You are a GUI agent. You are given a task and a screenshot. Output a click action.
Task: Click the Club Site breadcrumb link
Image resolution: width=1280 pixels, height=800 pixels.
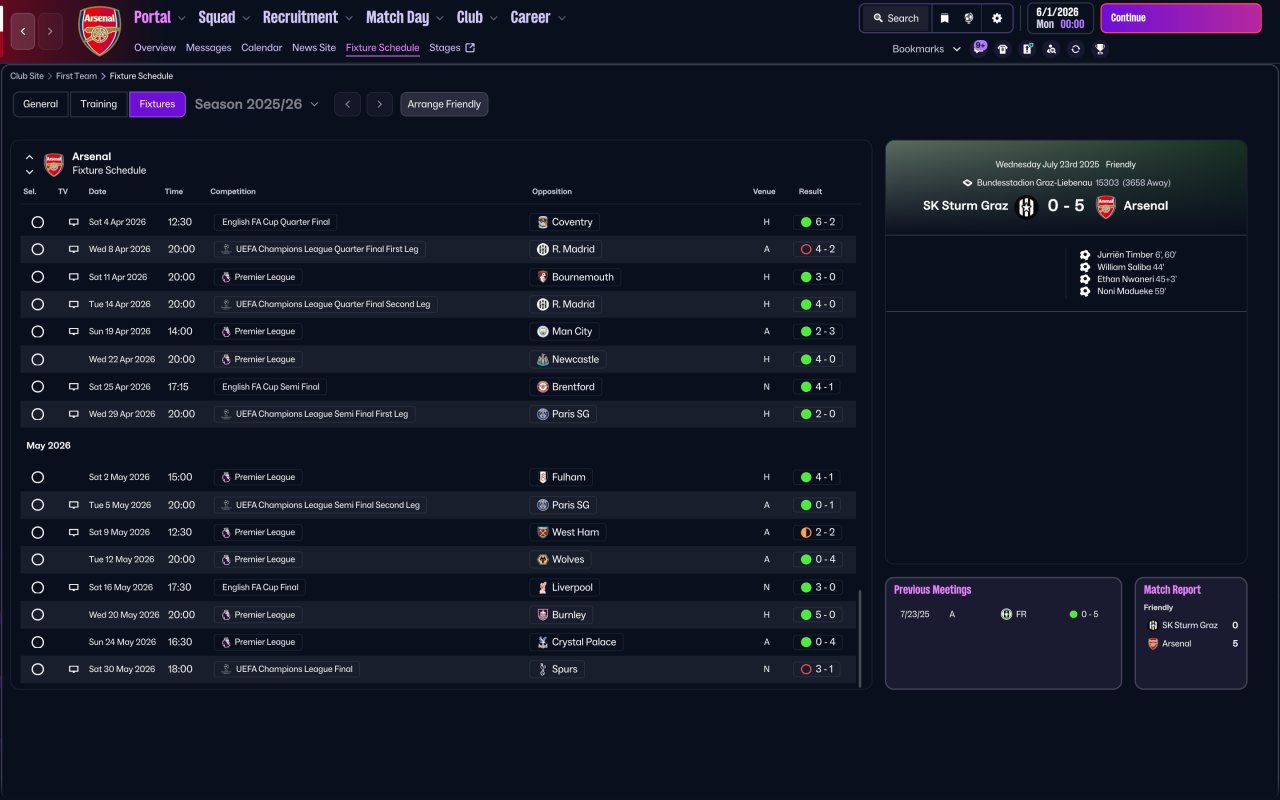pos(27,76)
